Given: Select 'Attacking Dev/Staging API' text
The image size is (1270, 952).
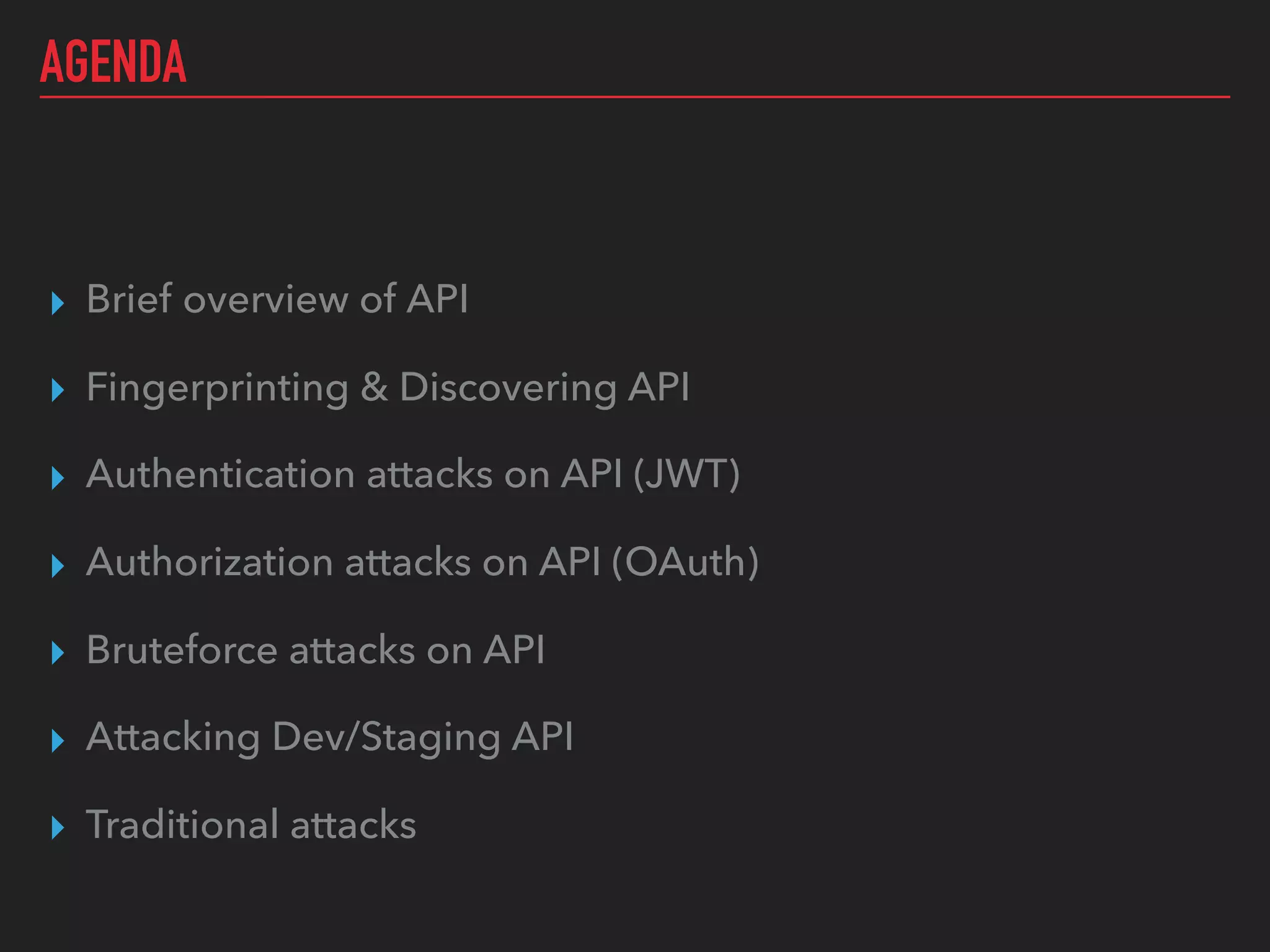Looking at the screenshot, I should (x=330, y=739).
